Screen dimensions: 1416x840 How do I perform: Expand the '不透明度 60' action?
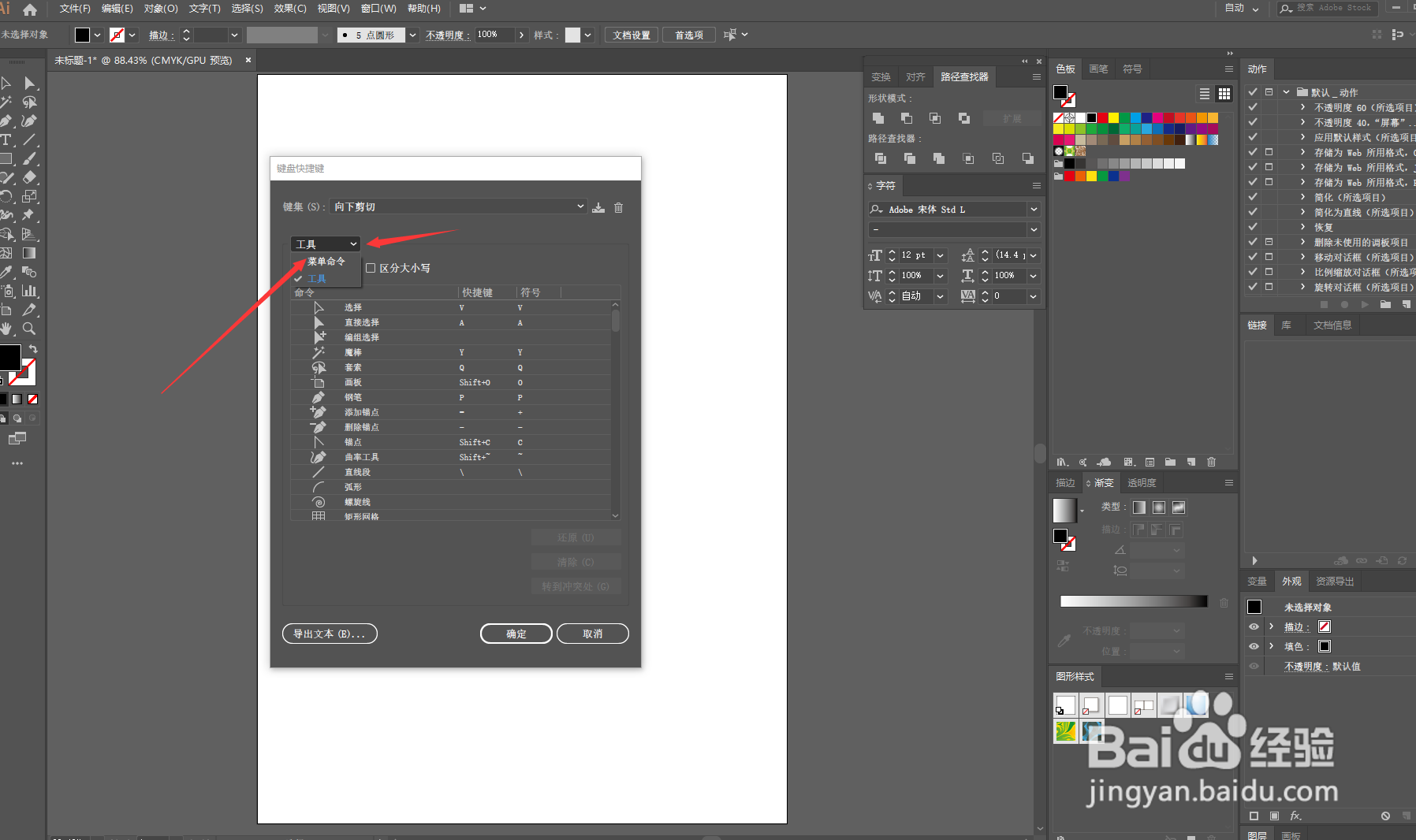click(1302, 107)
